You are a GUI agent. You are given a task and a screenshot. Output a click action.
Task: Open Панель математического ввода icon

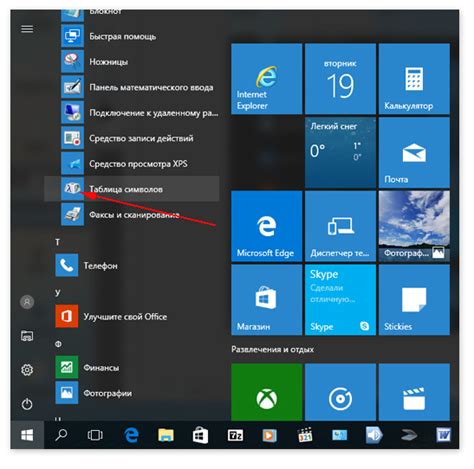pyautogui.click(x=72, y=87)
